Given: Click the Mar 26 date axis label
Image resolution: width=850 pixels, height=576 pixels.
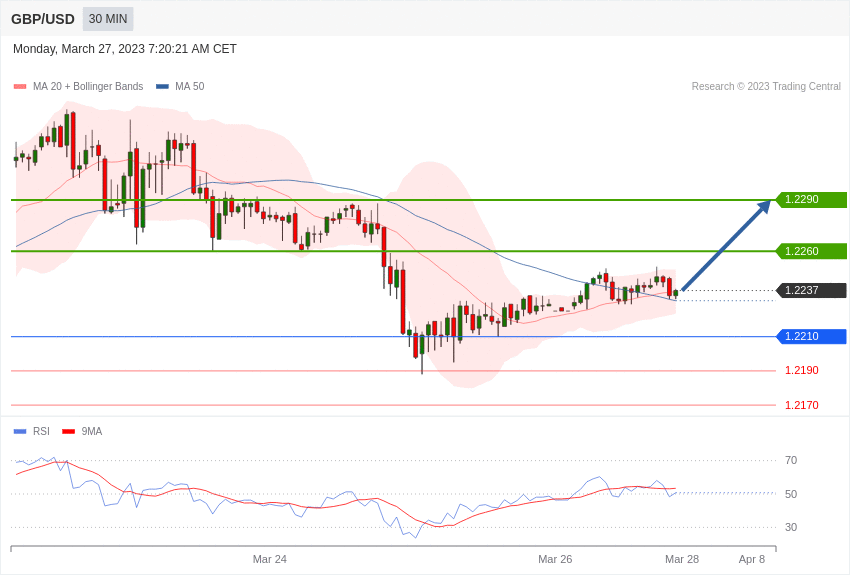Looking at the screenshot, I should tap(555, 559).
